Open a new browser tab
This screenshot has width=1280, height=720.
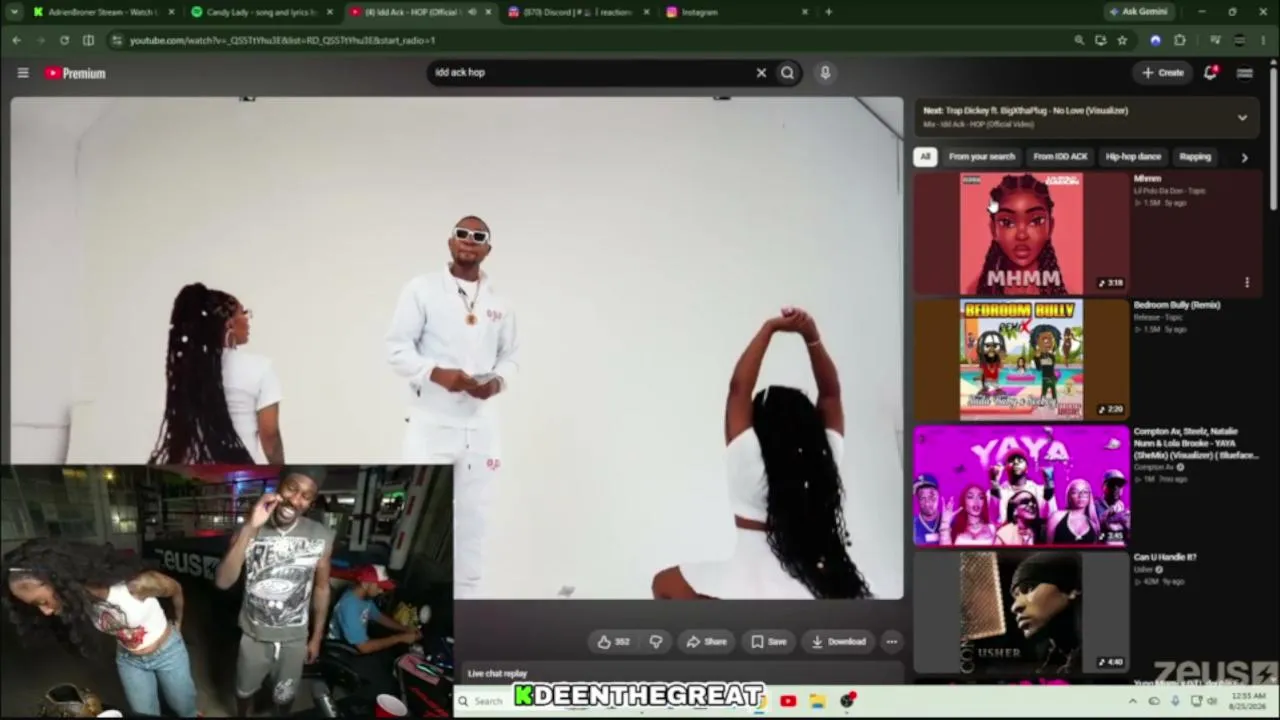click(x=828, y=12)
